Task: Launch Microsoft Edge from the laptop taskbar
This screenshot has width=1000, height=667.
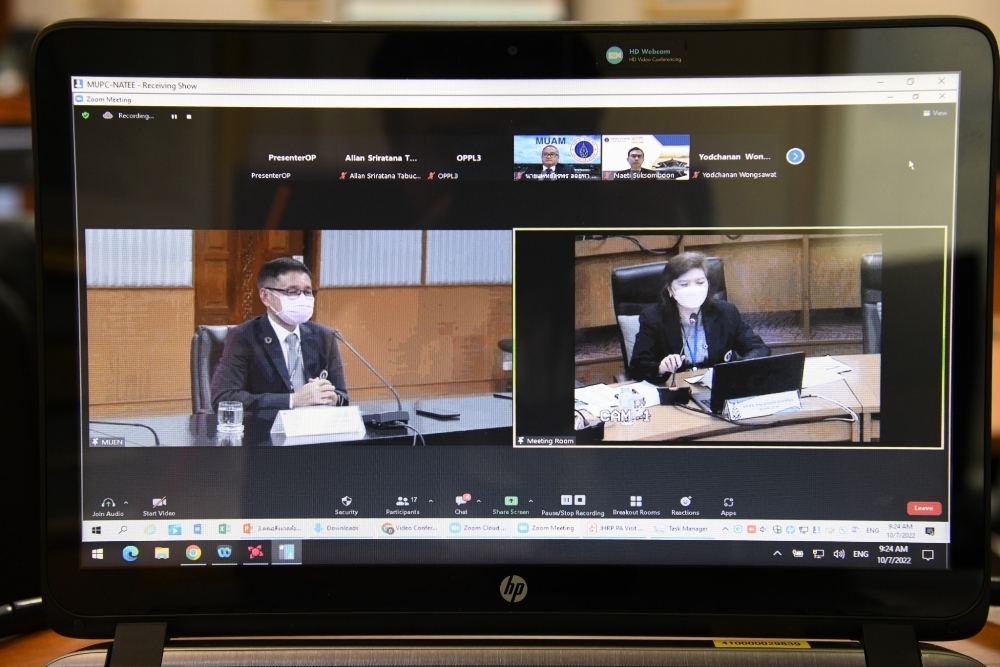Action: (x=131, y=553)
